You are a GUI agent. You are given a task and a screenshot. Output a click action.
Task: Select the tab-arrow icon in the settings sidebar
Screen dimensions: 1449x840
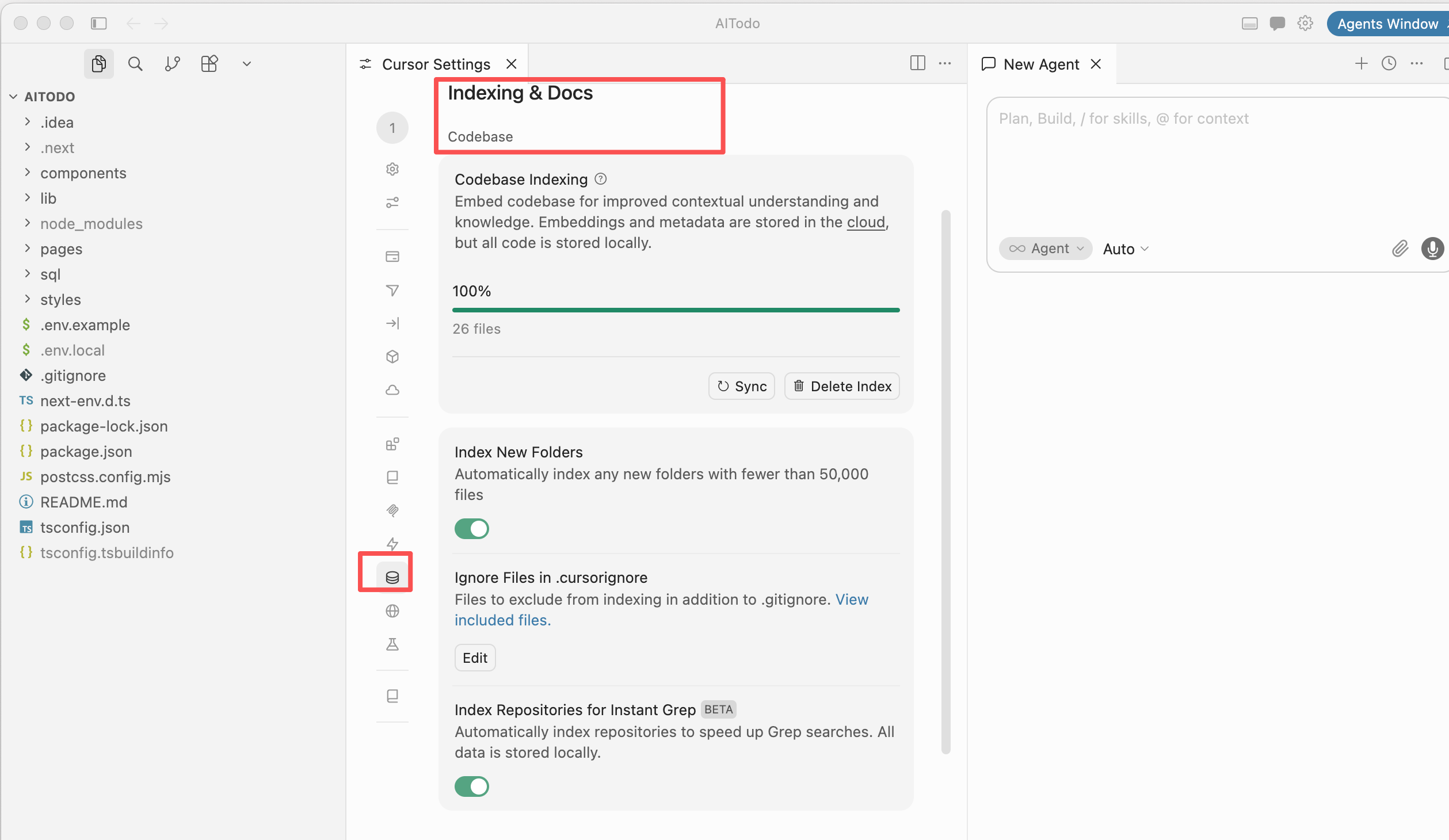click(392, 323)
